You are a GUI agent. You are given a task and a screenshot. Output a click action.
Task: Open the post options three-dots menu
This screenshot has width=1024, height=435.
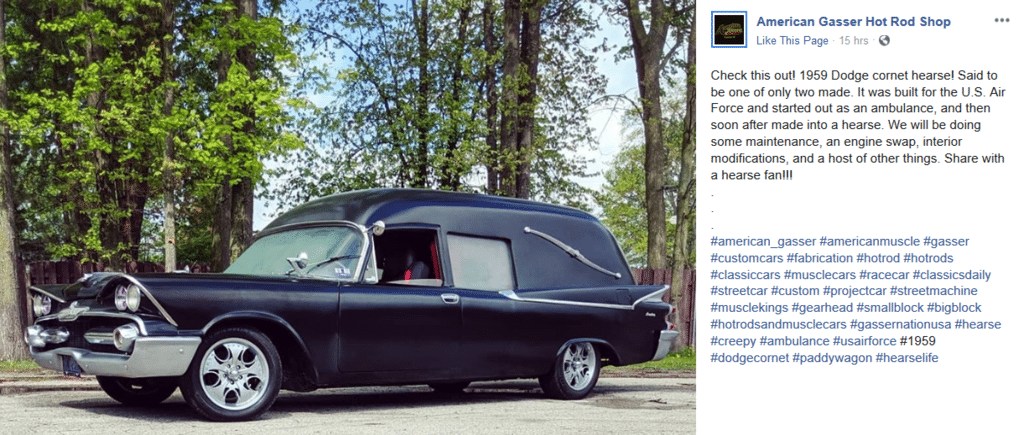1002,20
